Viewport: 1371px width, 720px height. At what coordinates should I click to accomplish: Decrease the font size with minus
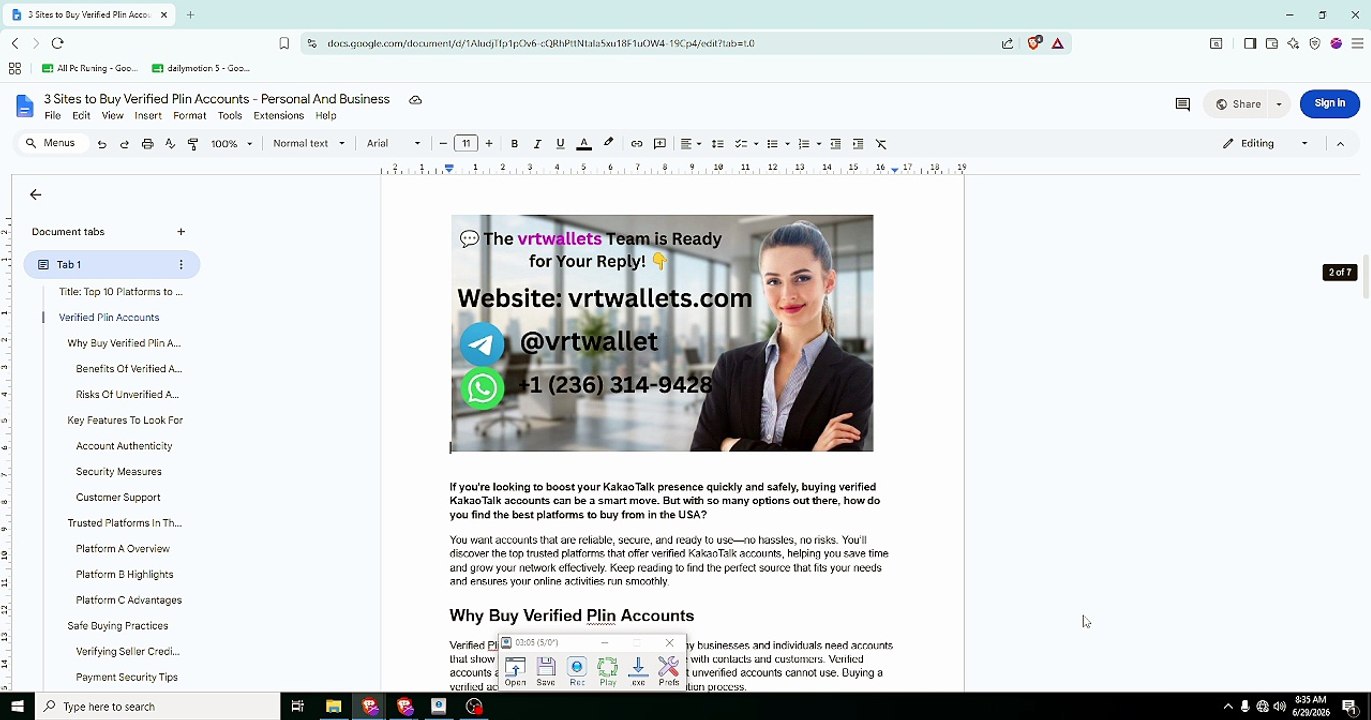443,144
